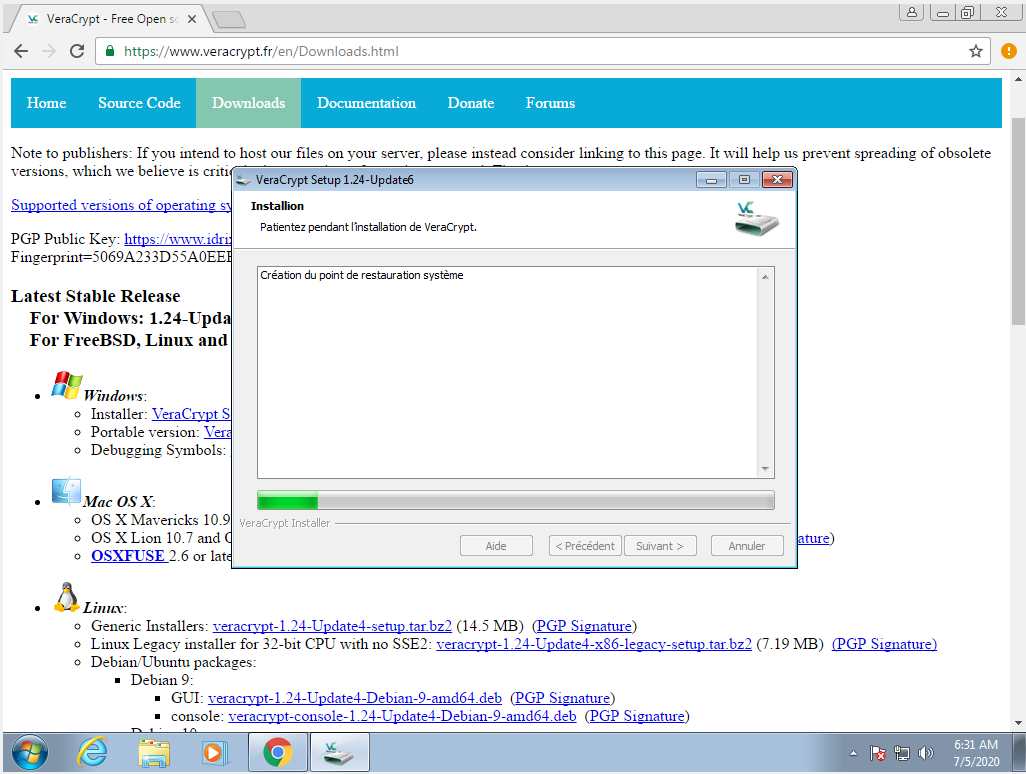Click the browser forward arrow

49,51
